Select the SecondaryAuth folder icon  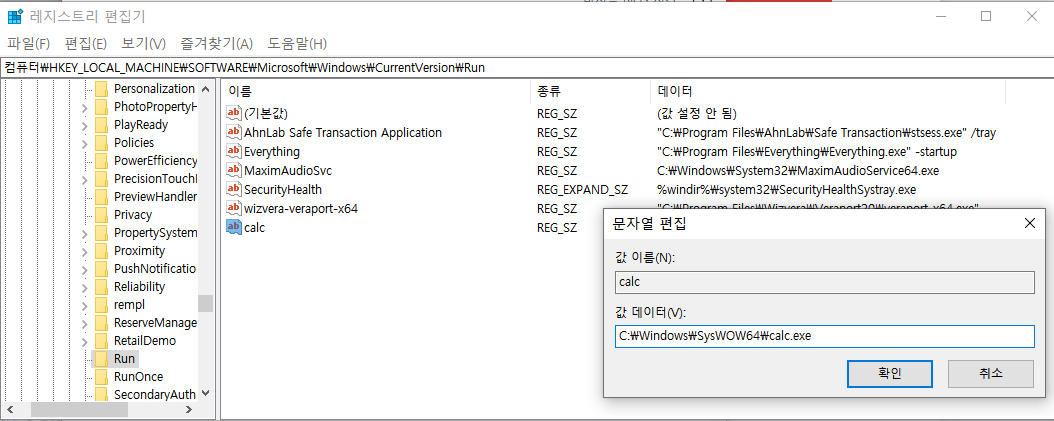102,394
